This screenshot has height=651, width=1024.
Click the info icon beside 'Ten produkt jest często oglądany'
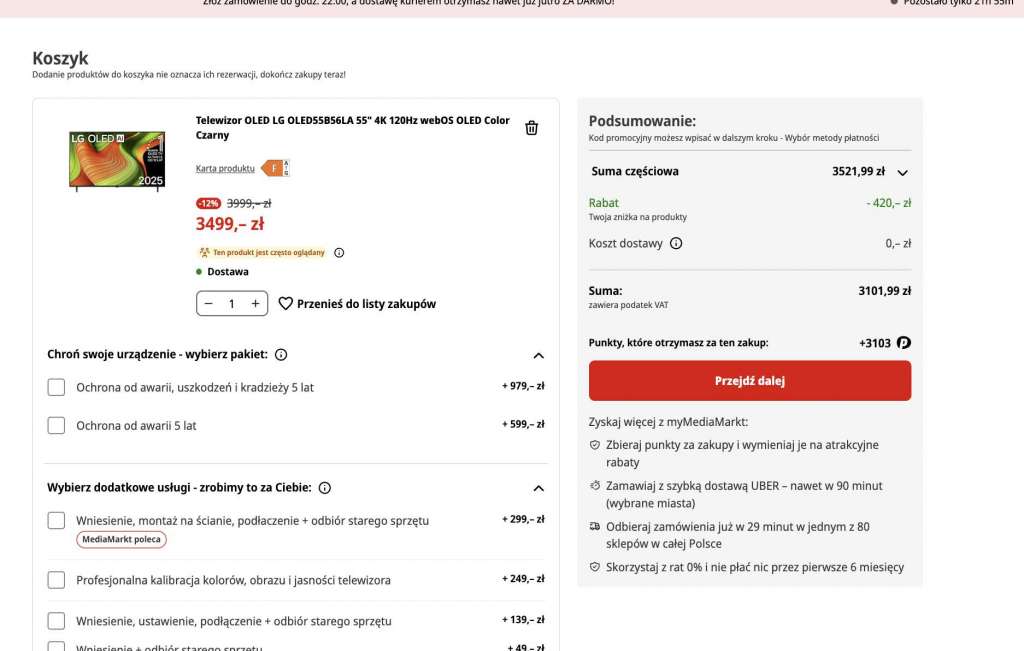point(339,252)
